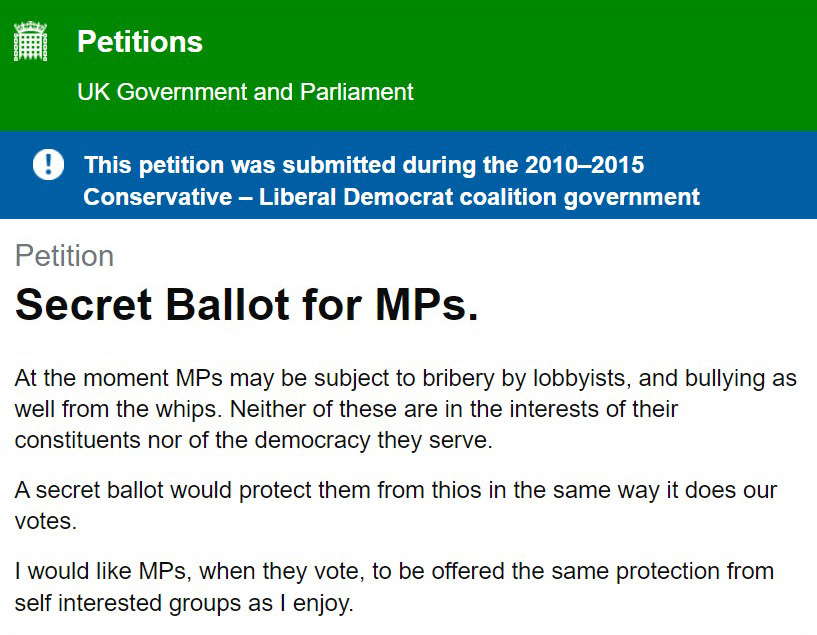This screenshot has height=635, width=817.
Task: Click the paragraph starting 'I would like MPs'
Action: (x=394, y=587)
